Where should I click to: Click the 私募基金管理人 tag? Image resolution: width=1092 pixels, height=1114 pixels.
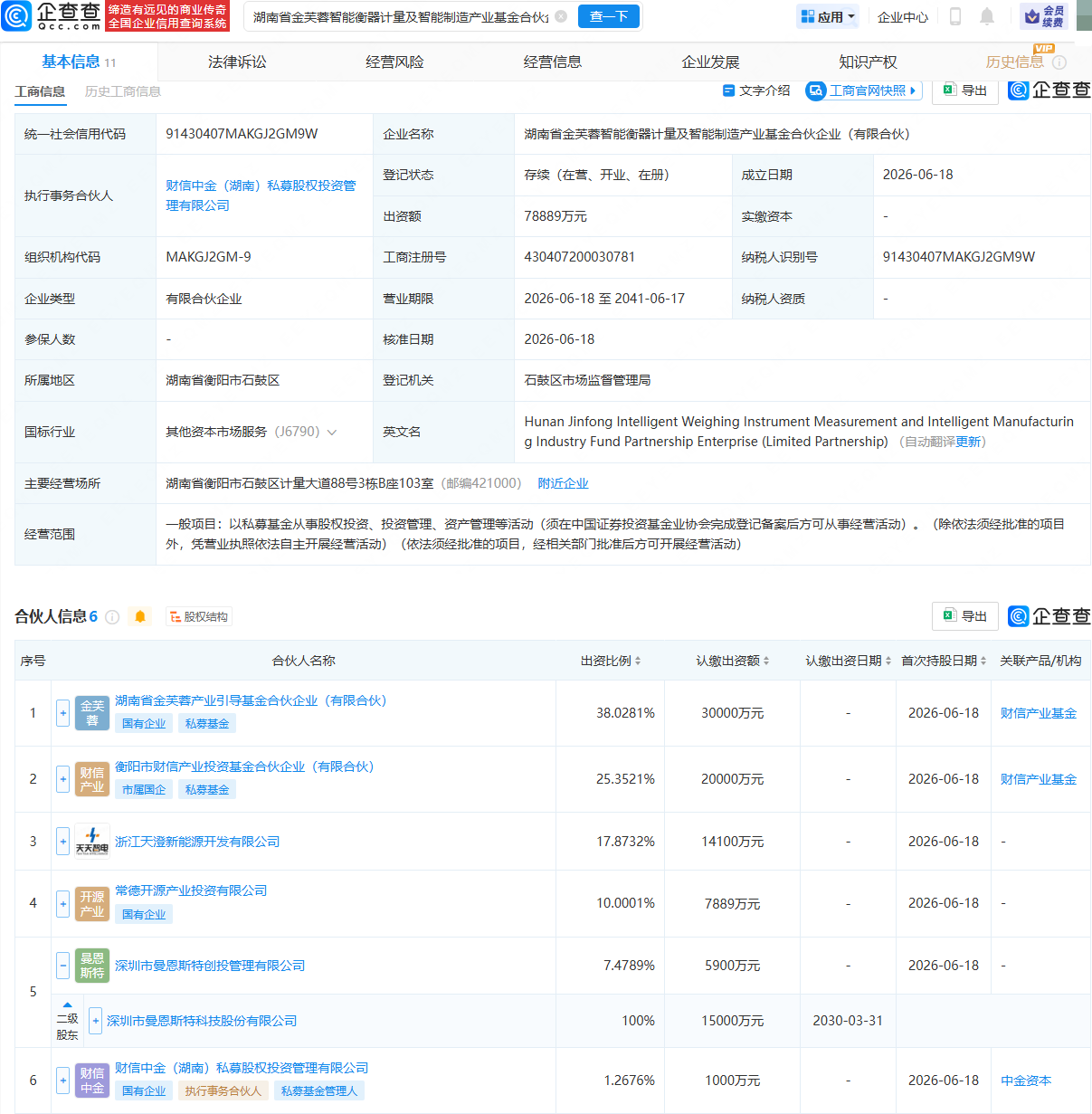pos(319,1091)
